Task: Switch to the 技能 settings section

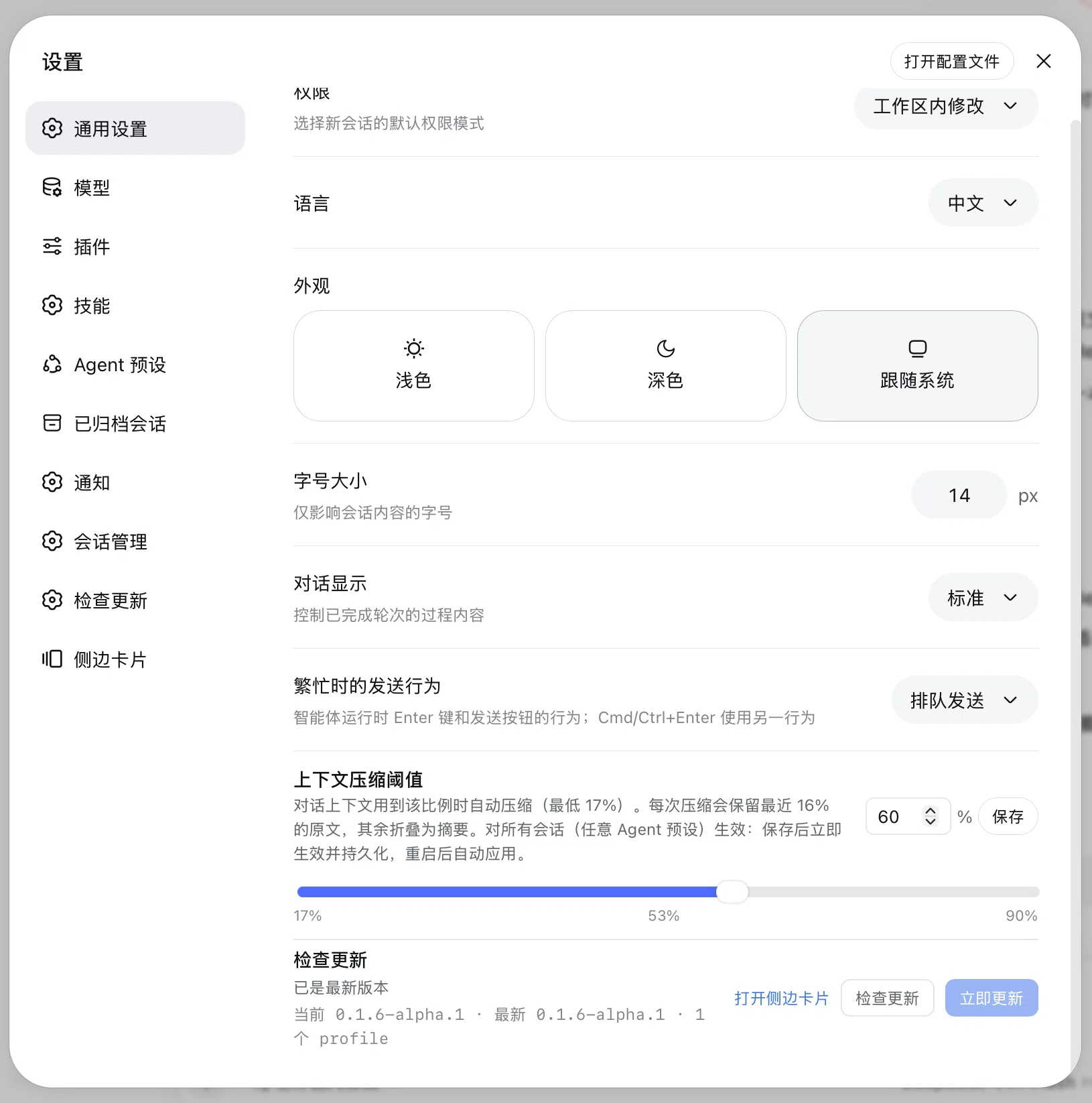Action: (135, 305)
